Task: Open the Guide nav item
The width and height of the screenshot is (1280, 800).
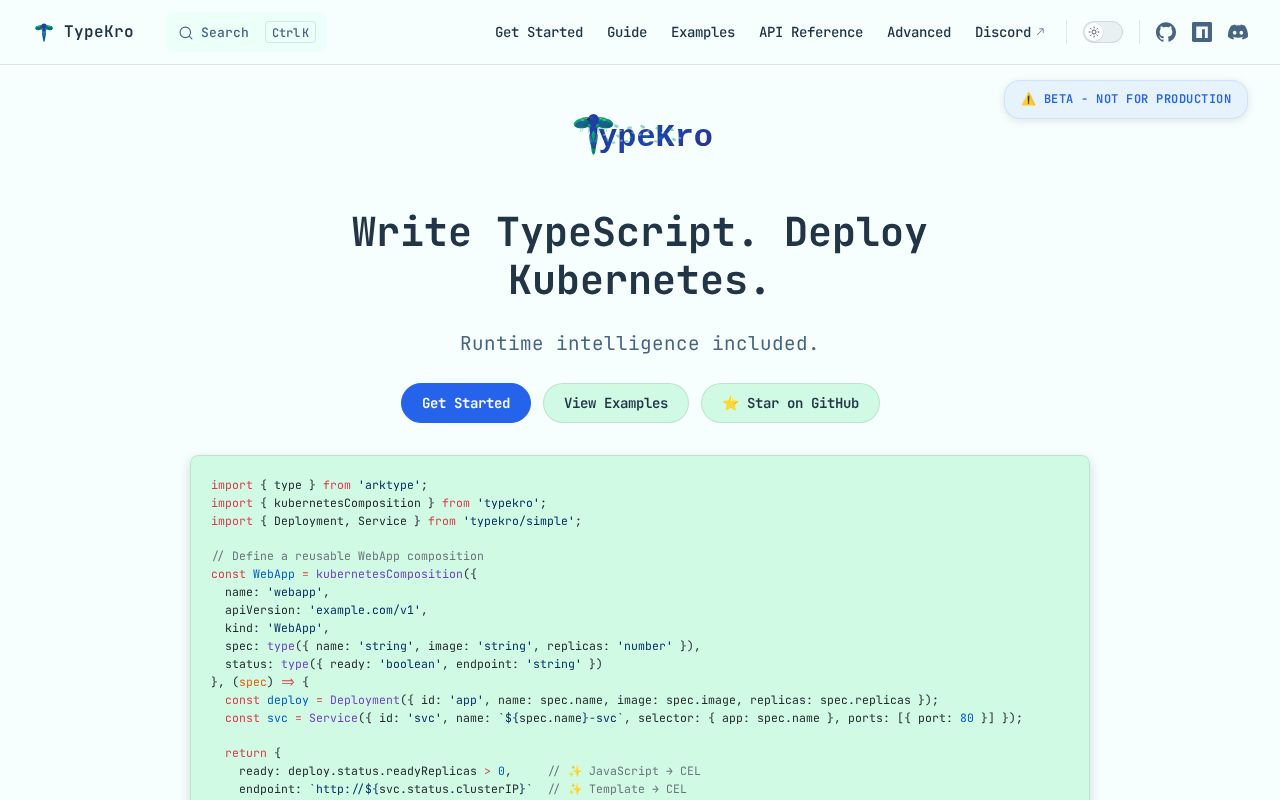Action: [627, 32]
